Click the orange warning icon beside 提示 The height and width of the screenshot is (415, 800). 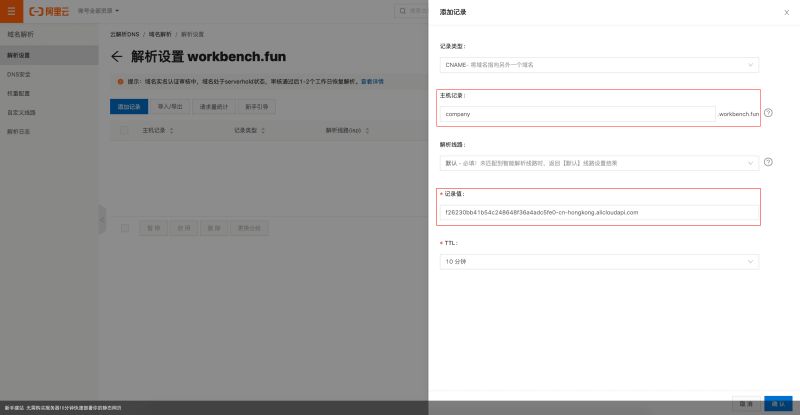(x=120, y=82)
